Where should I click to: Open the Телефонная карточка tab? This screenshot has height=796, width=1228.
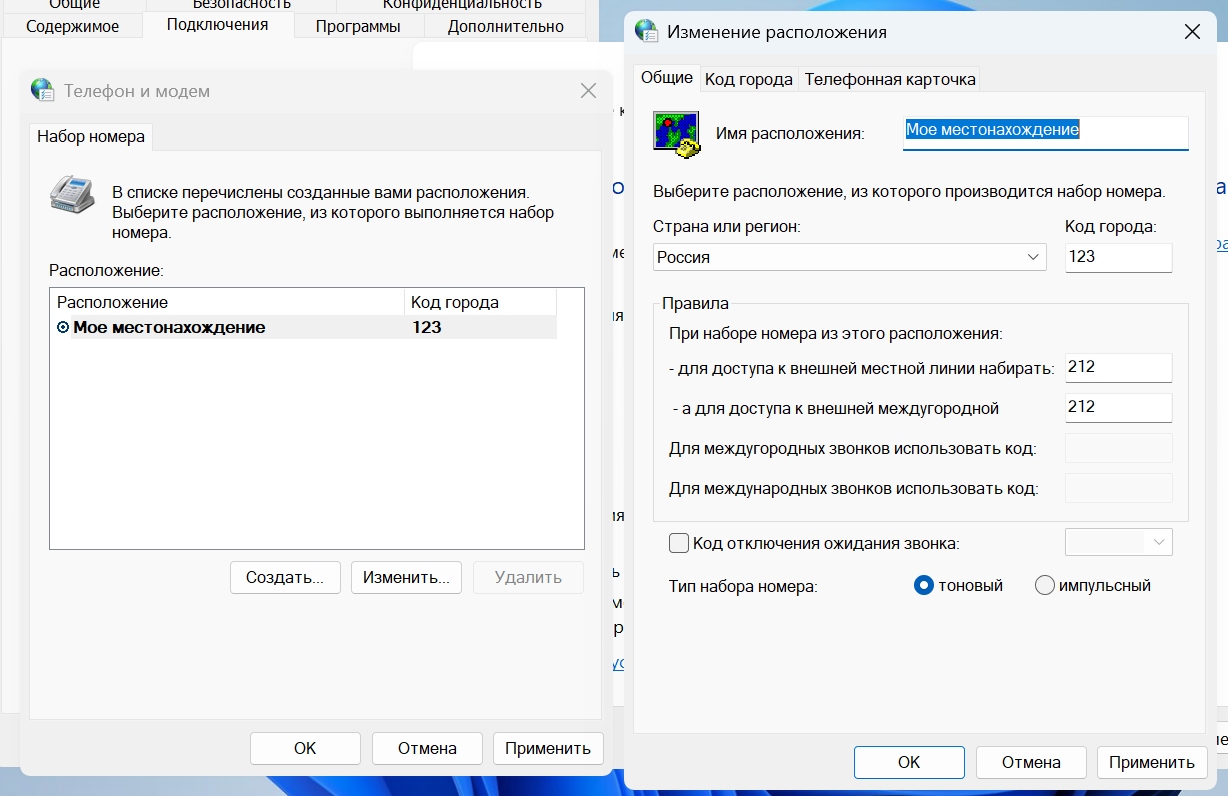(x=890, y=79)
